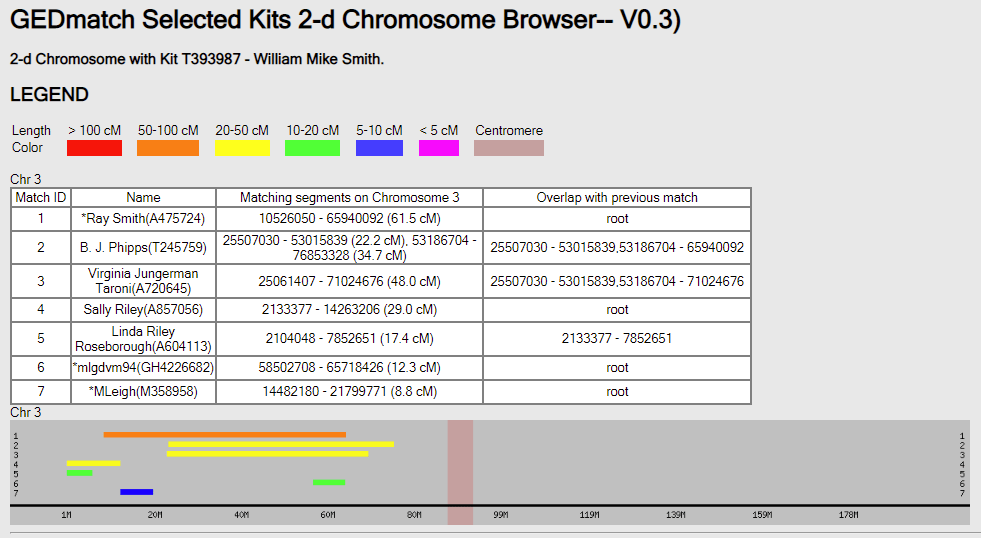981x538 pixels.
Task: Click the blue segment bar for match 7
Action: click(x=136, y=492)
